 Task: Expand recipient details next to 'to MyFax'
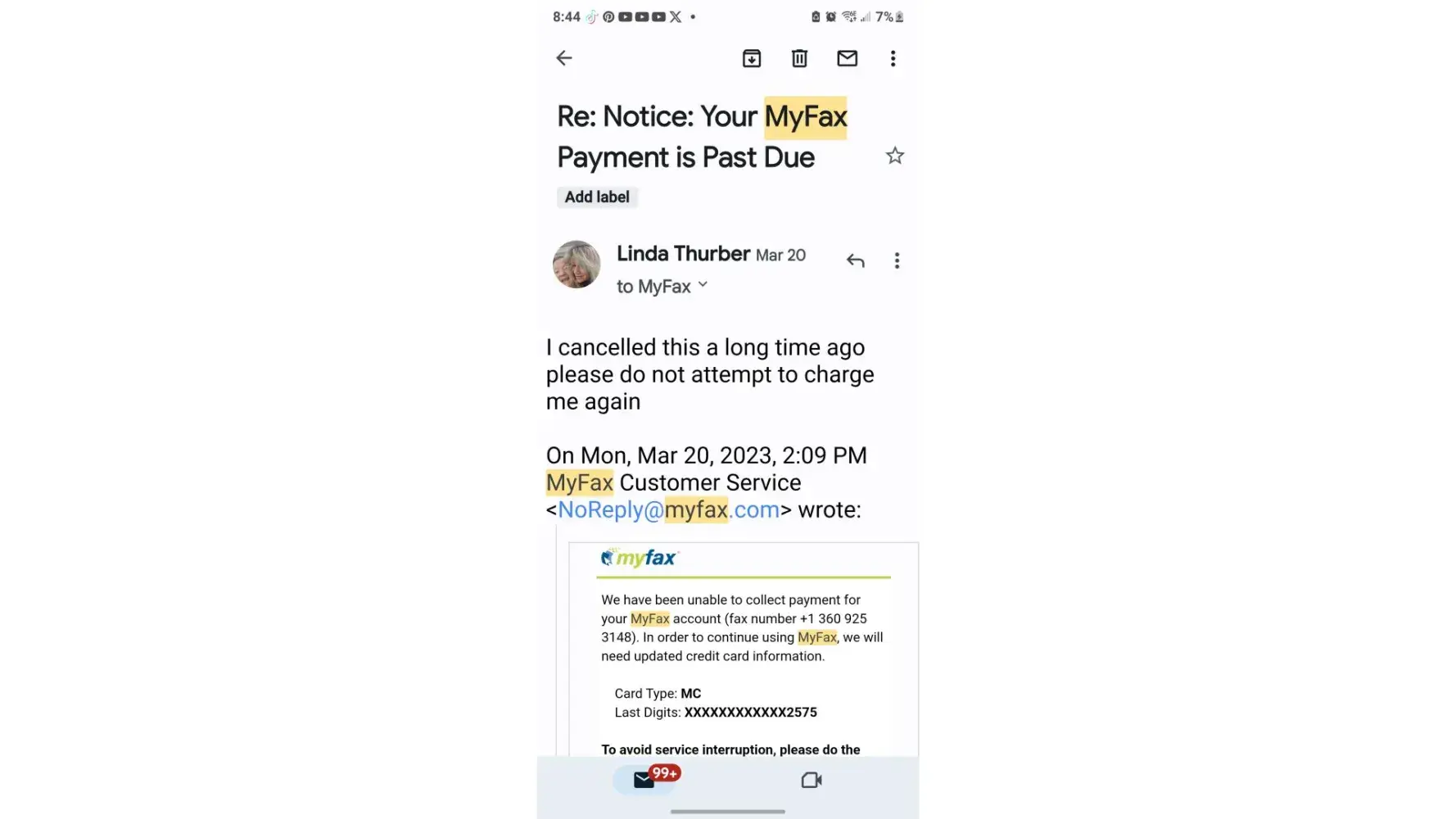click(703, 285)
